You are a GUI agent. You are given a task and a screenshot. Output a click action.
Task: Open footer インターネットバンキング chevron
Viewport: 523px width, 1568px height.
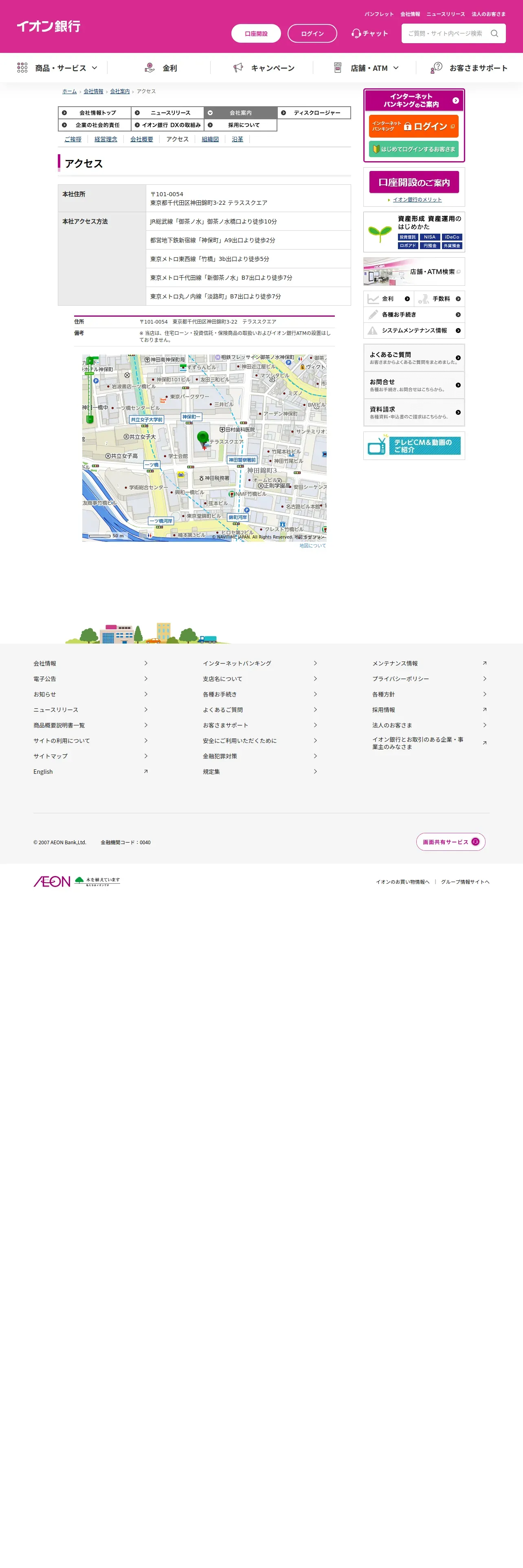coord(315,663)
